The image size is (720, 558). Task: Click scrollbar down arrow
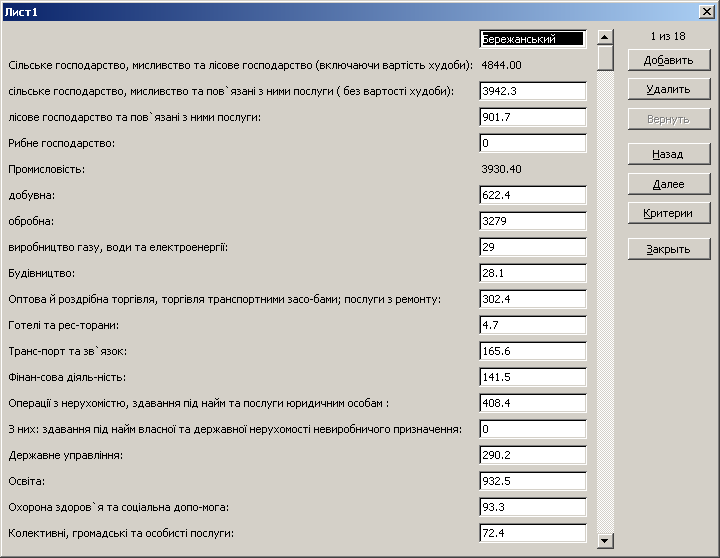click(605, 541)
